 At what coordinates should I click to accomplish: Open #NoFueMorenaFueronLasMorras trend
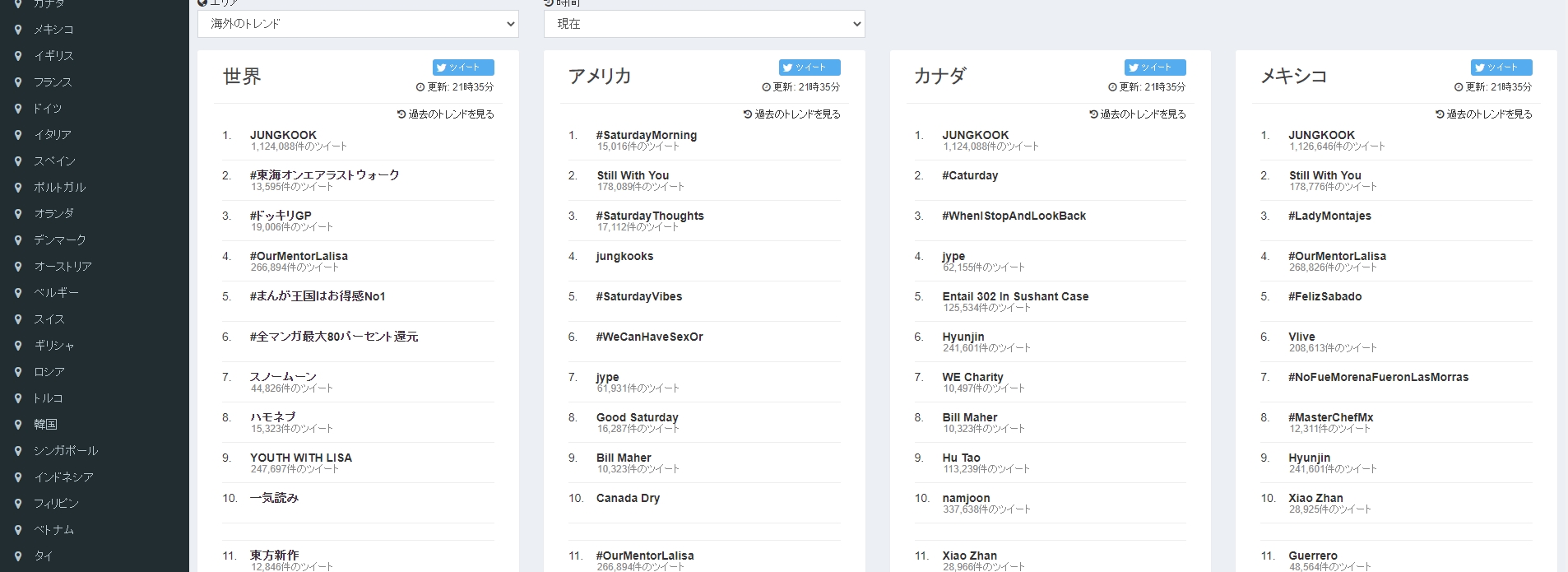point(1378,377)
